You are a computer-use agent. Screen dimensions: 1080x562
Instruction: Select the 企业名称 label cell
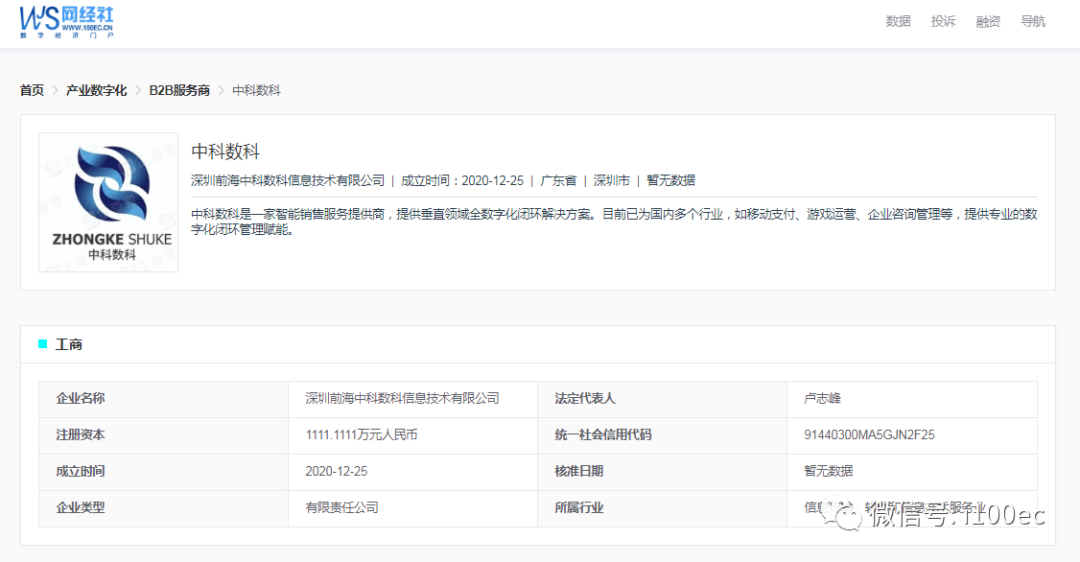[163, 399]
